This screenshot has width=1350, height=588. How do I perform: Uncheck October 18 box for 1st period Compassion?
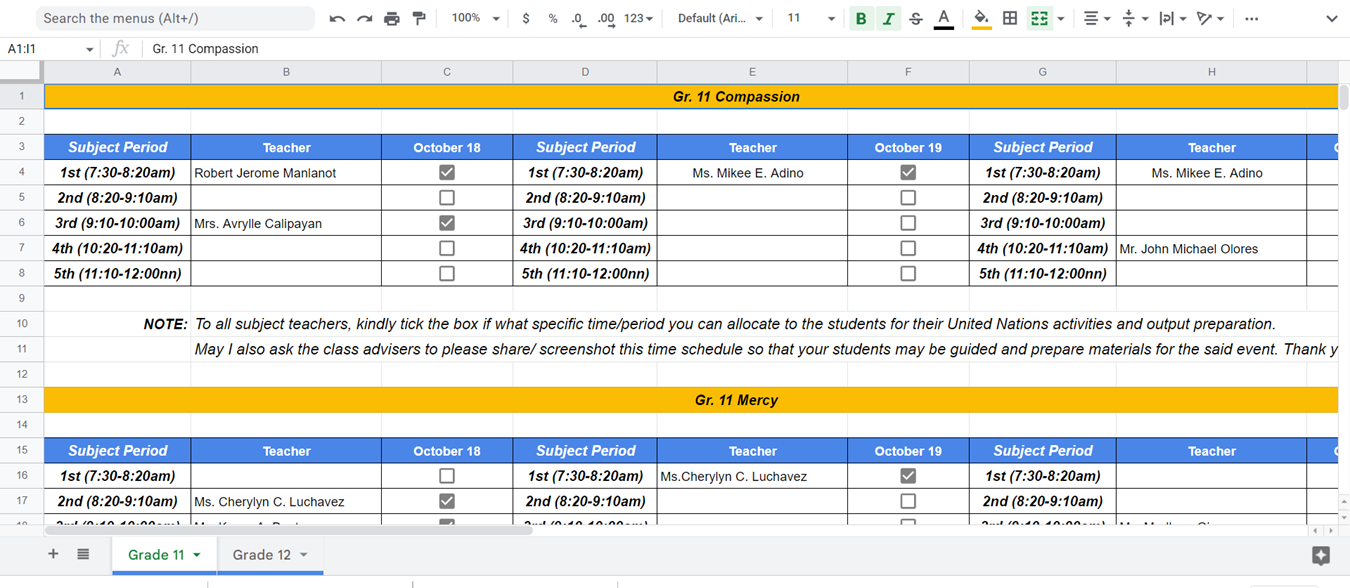[447, 172]
